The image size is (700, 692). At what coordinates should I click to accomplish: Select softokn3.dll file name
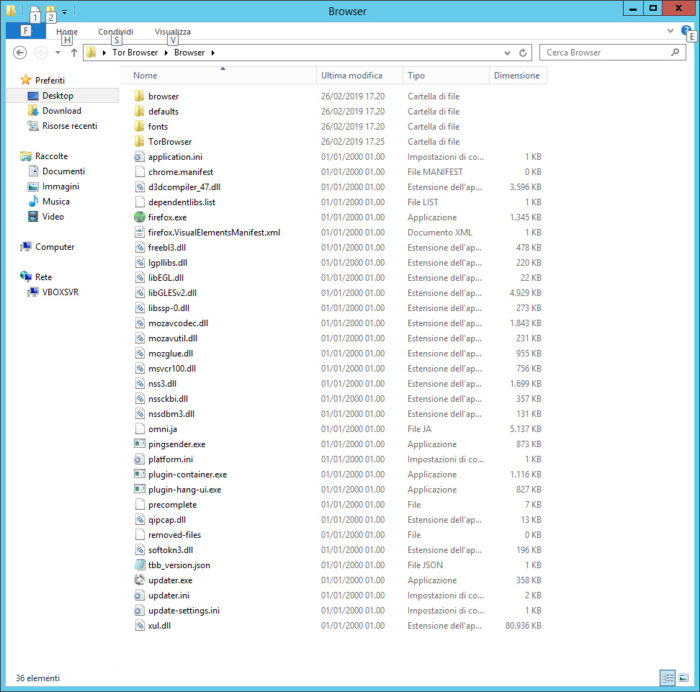coord(171,550)
